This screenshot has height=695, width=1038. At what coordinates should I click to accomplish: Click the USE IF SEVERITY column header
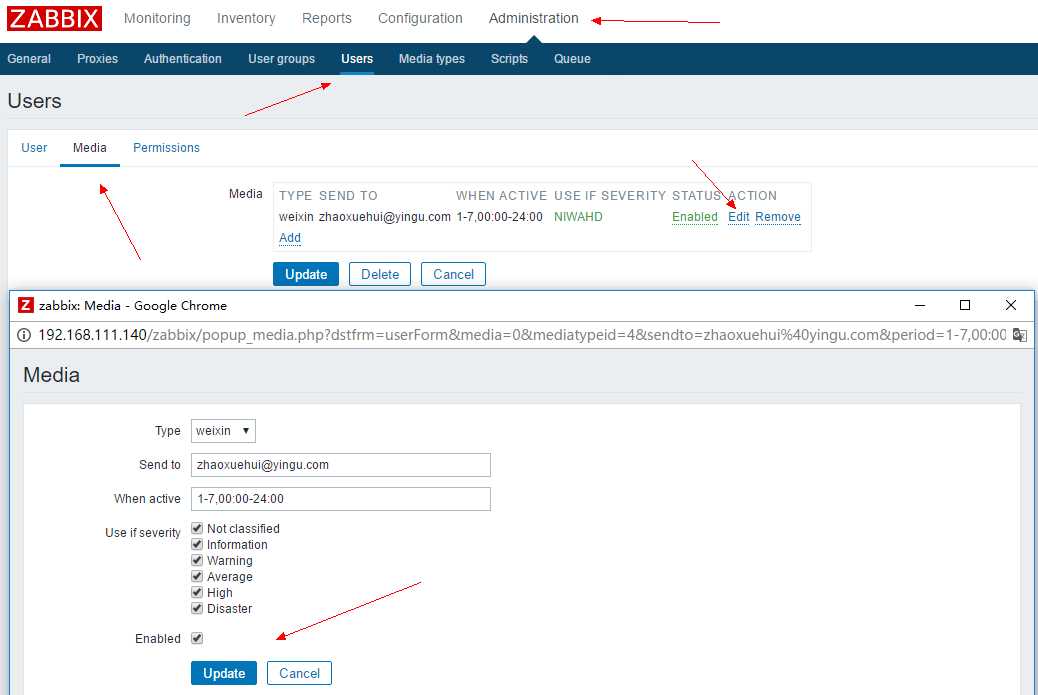[x=610, y=196]
